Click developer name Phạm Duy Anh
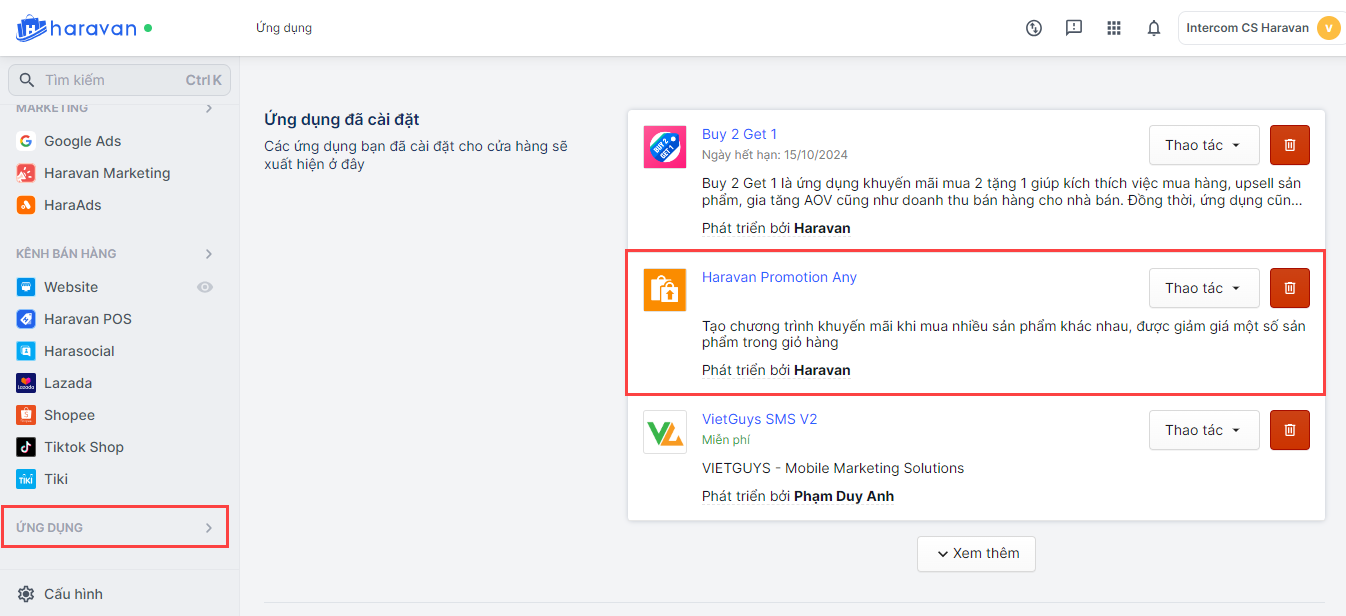This screenshot has height=616, width=1346. coord(844,496)
